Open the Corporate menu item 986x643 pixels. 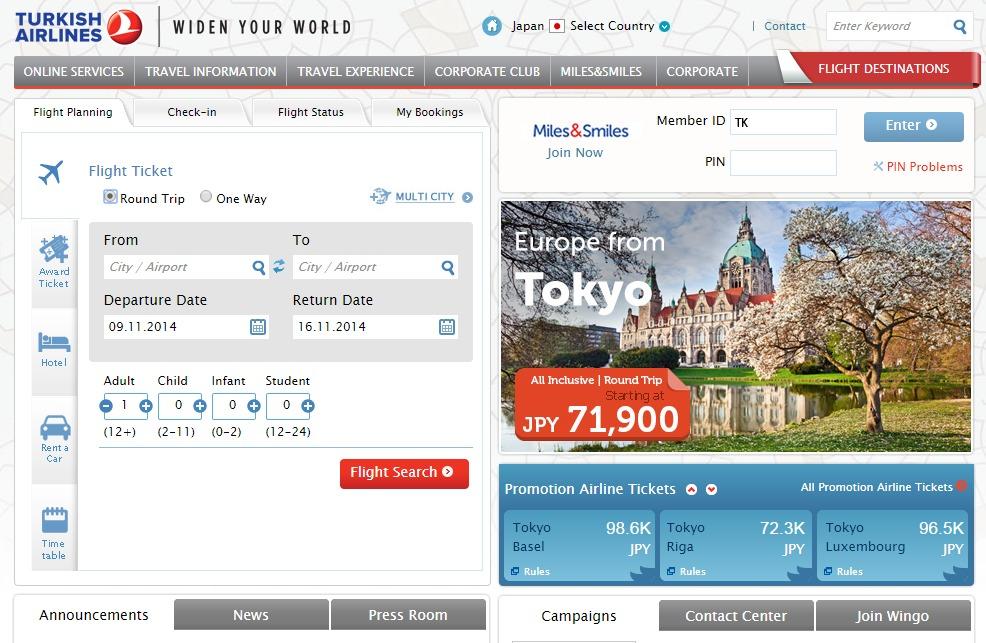(702, 72)
